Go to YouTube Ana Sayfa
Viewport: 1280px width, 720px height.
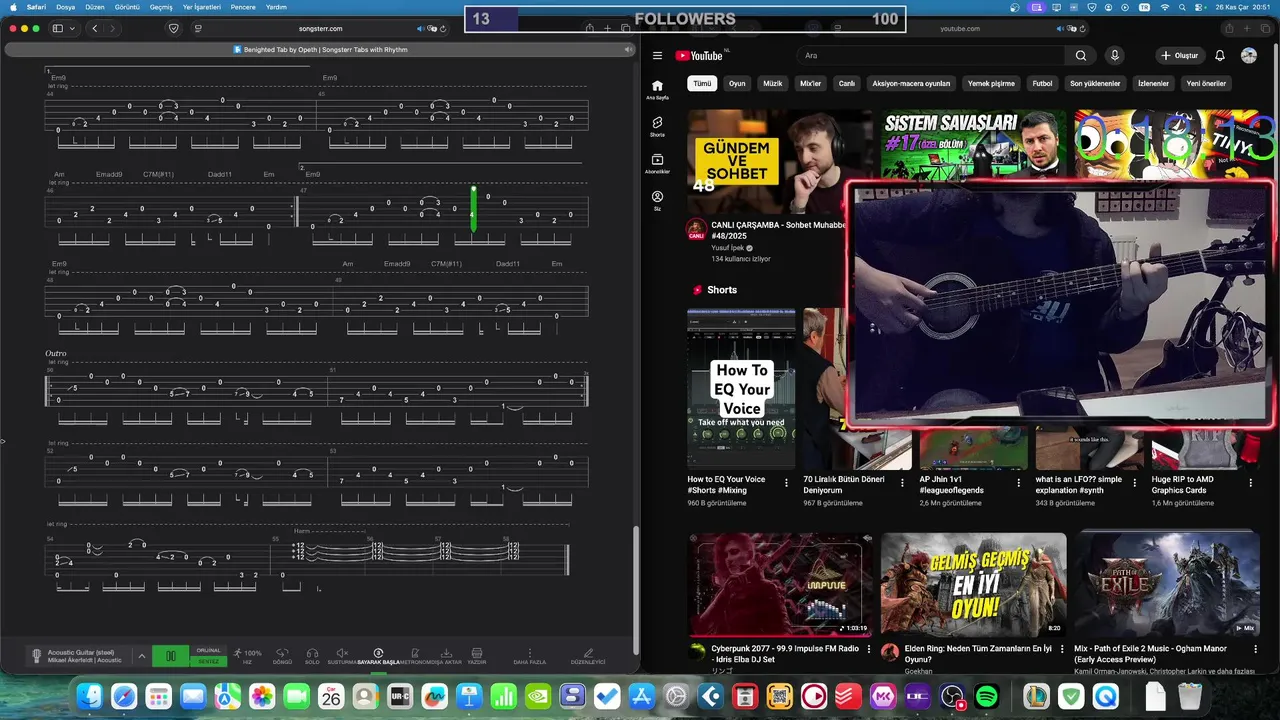pos(657,90)
